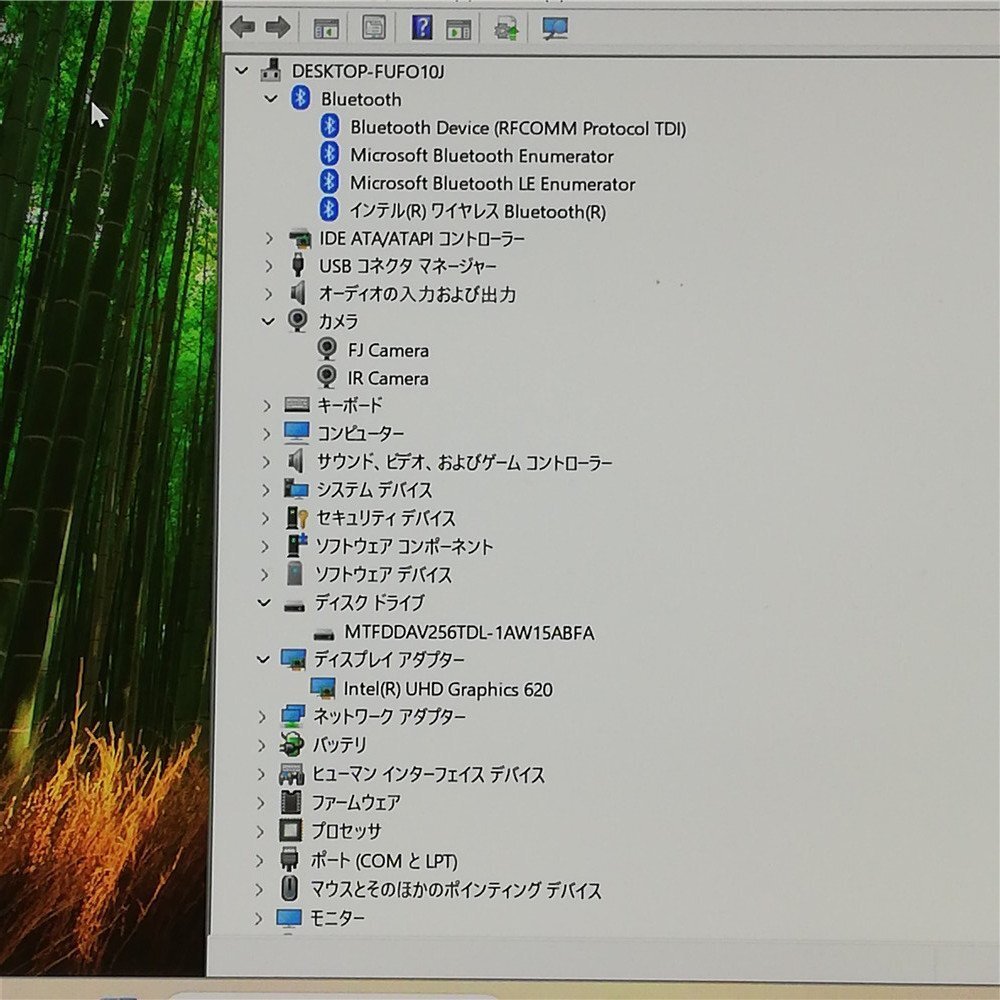Click the action pane toolbar icon with green arrow
Image resolution: width=1000 pixels, height=1000 pixels.
(459, 29)
